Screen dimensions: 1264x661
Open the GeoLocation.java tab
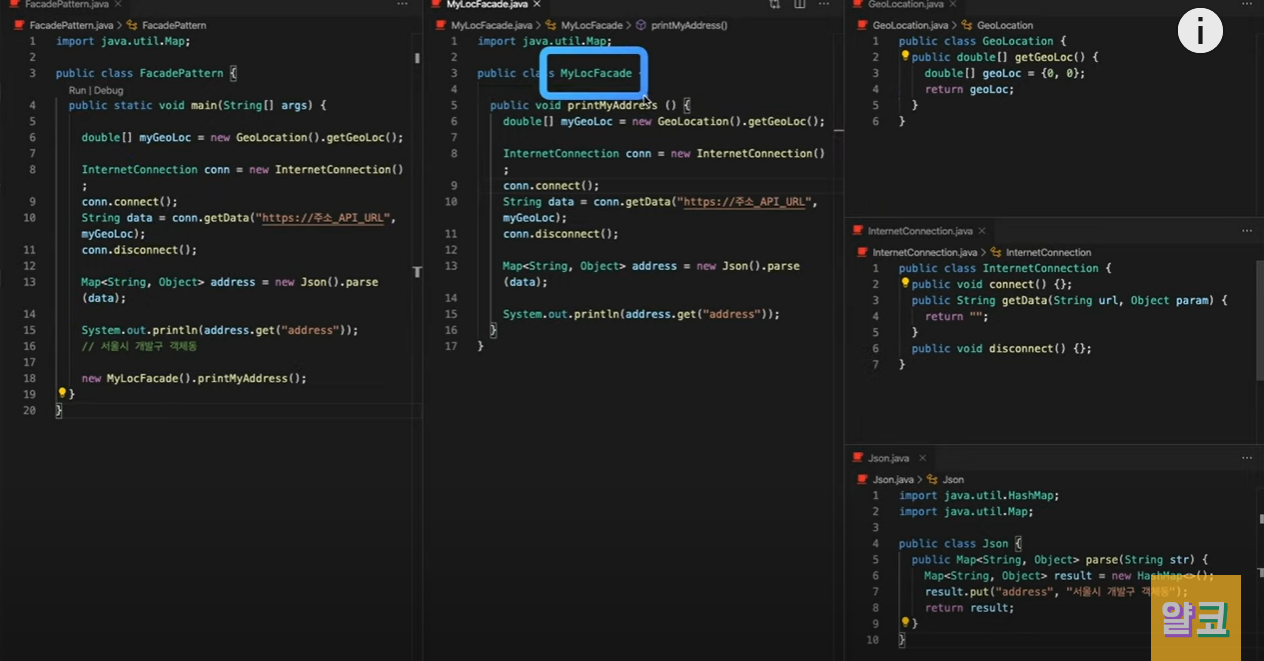(x=907, y=5)
